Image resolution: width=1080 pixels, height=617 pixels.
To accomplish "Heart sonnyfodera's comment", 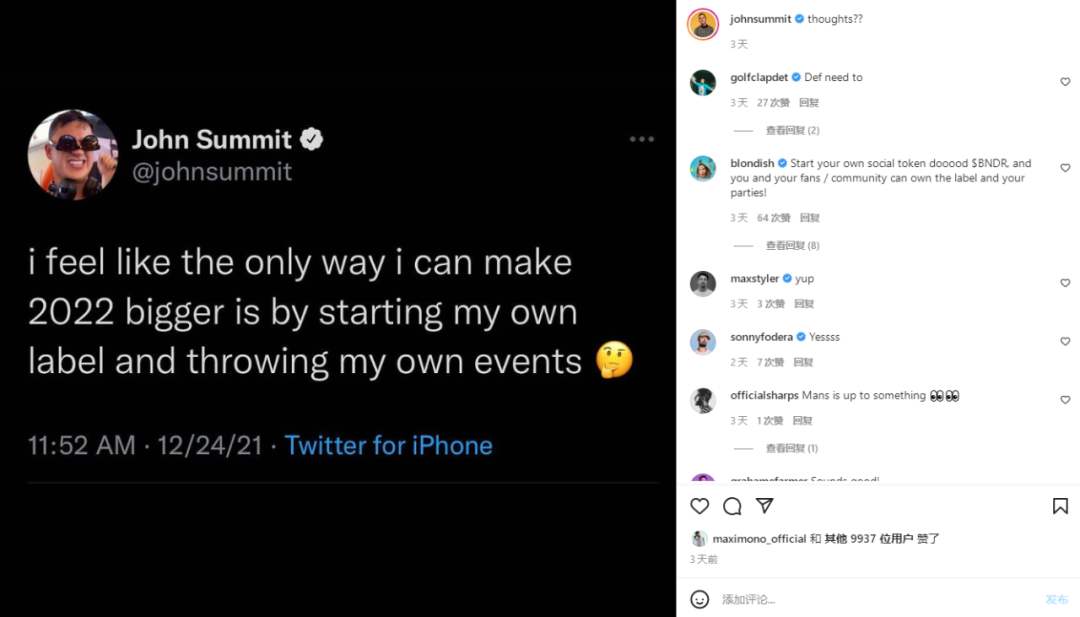I will (1065, 342).
